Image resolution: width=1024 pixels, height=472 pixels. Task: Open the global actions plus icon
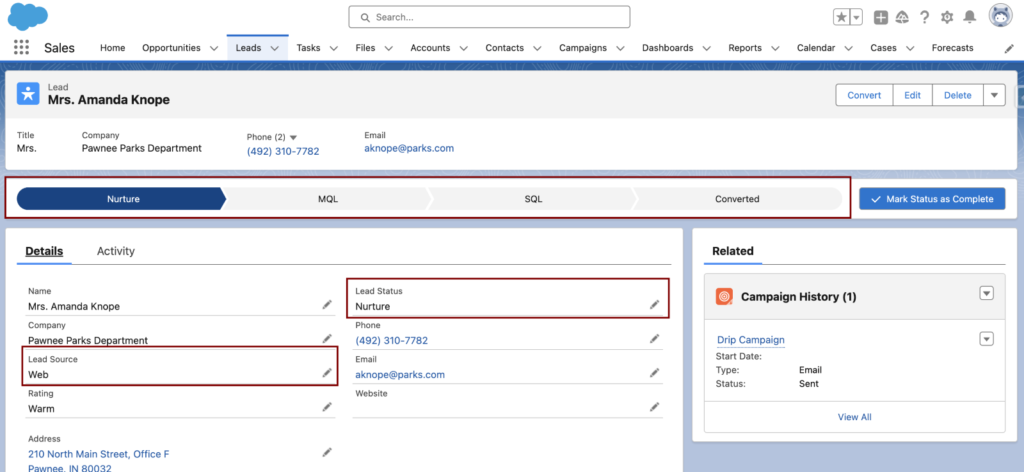(x=881, y=18)
